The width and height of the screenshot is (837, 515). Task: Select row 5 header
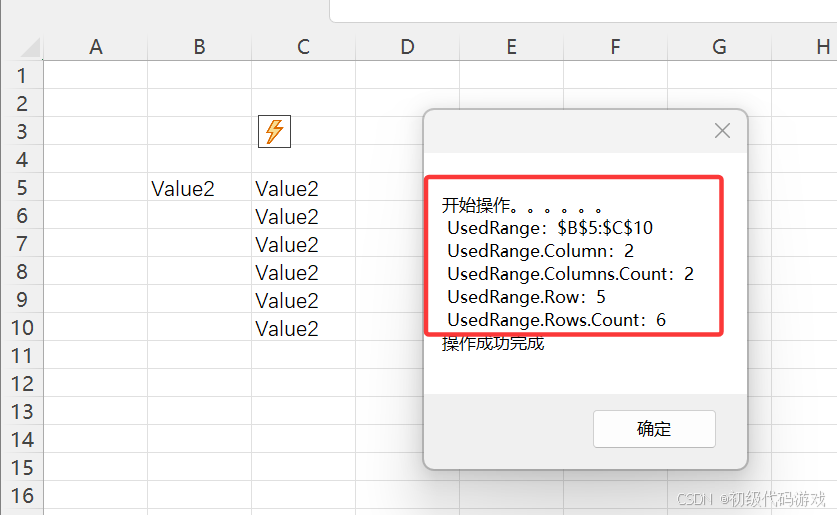coord(22,187)
